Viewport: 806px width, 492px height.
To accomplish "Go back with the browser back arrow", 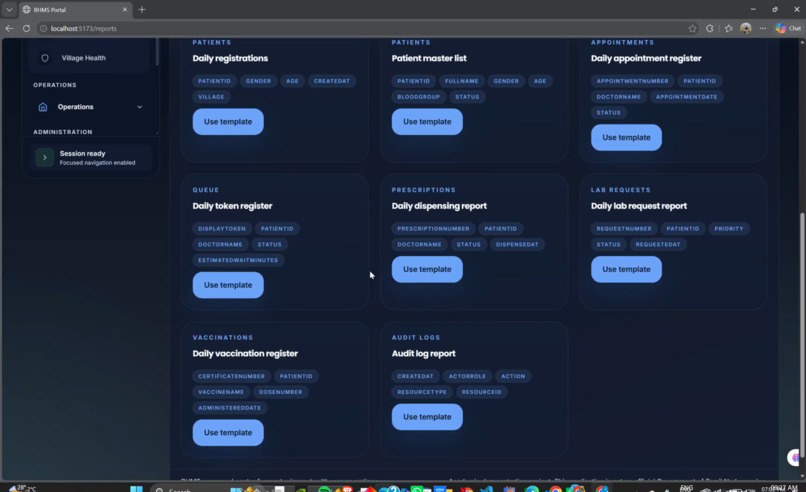I will (x=9, y=28).
